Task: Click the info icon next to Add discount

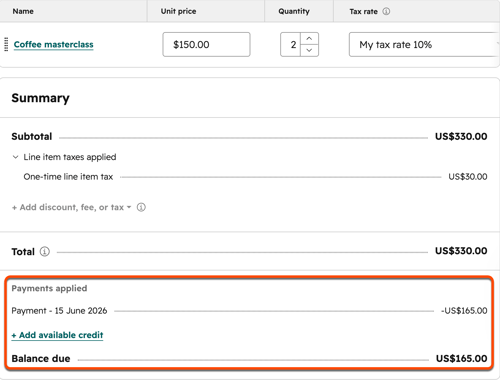Action: coord(141,207)
